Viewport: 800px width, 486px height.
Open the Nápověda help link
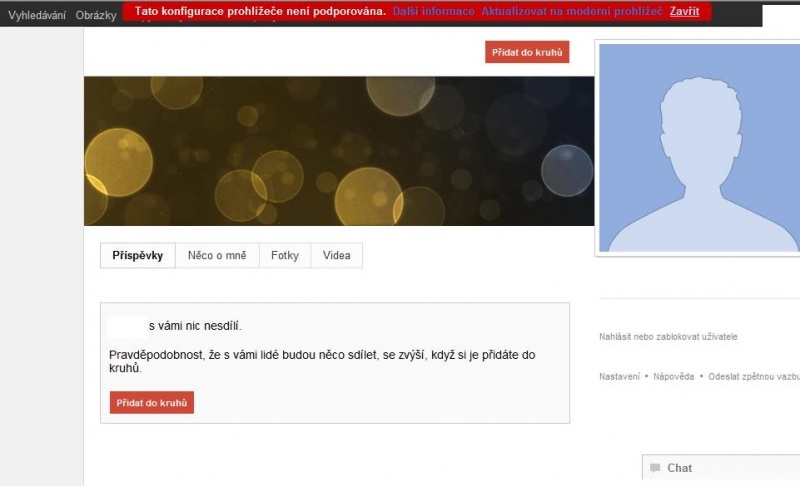coord(673,377)
